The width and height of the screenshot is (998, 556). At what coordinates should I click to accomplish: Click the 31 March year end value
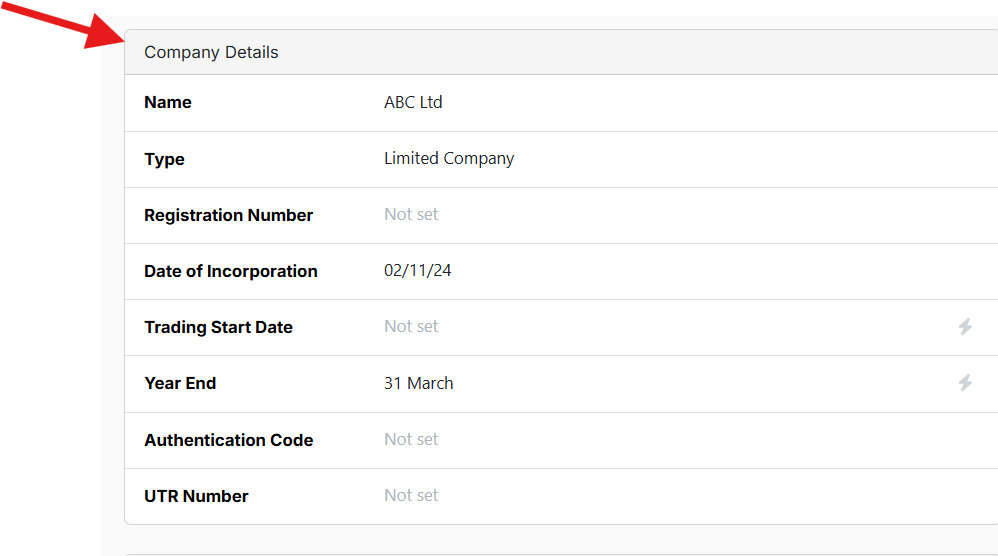click(418, 383)
